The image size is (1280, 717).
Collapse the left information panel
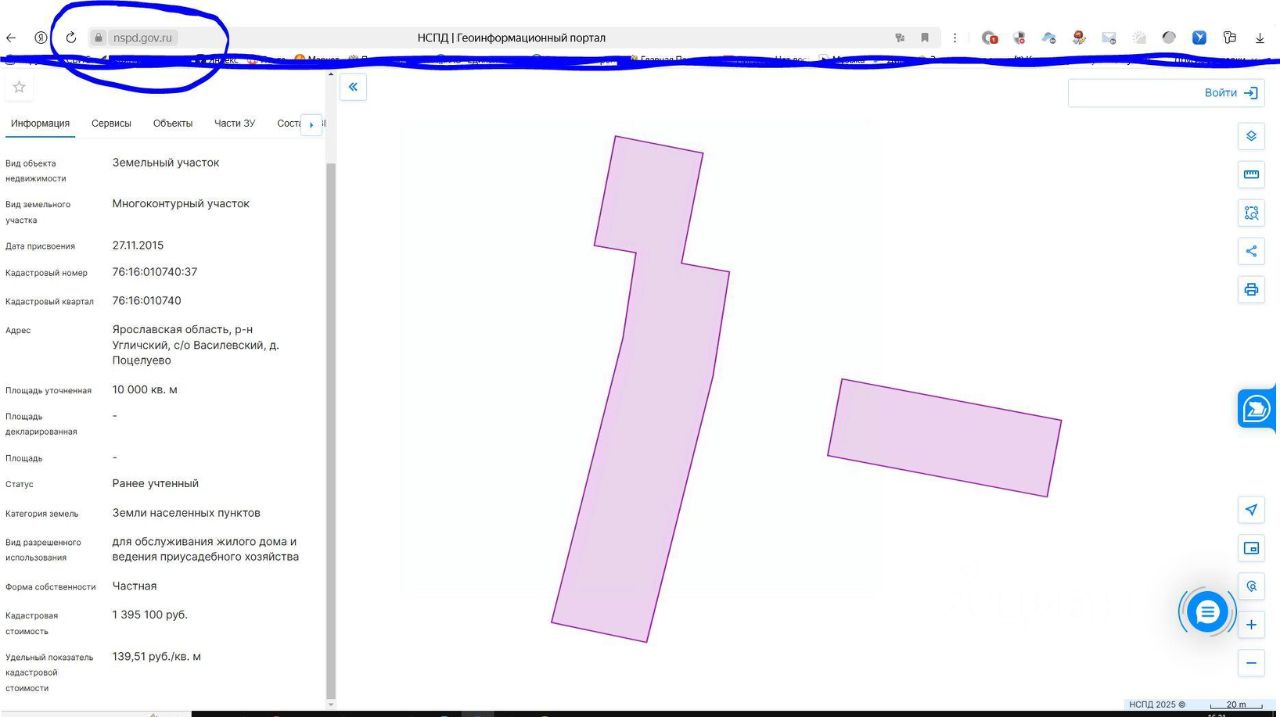point(353,87)
